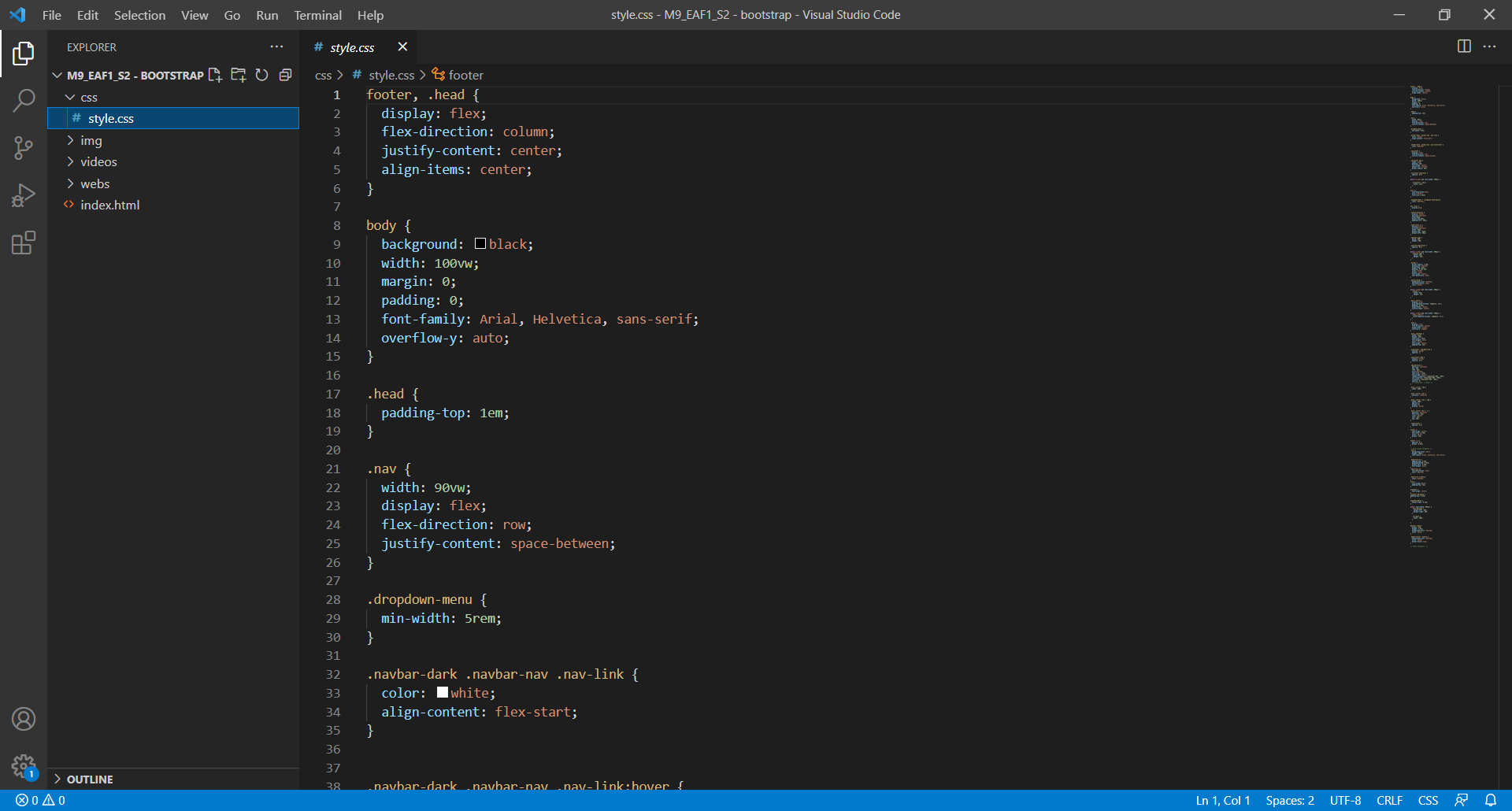Click the black color swatch on line 9

click(x=480, y=244)
